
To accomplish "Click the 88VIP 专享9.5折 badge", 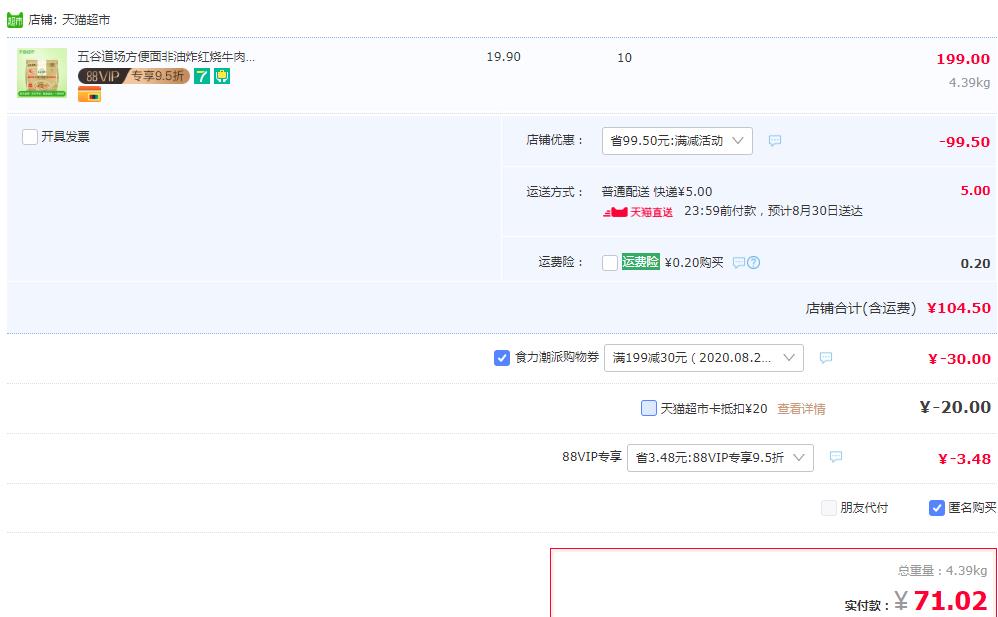I will coord(134,76).
